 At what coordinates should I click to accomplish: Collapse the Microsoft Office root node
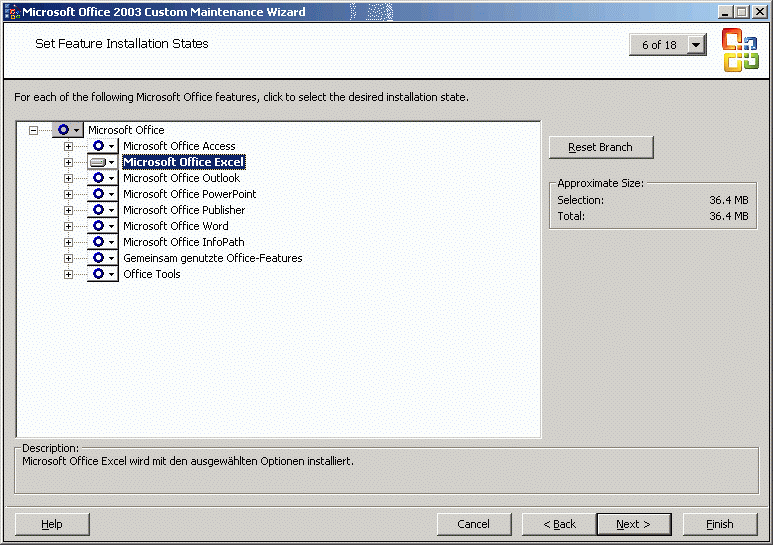tap(33, 131)
